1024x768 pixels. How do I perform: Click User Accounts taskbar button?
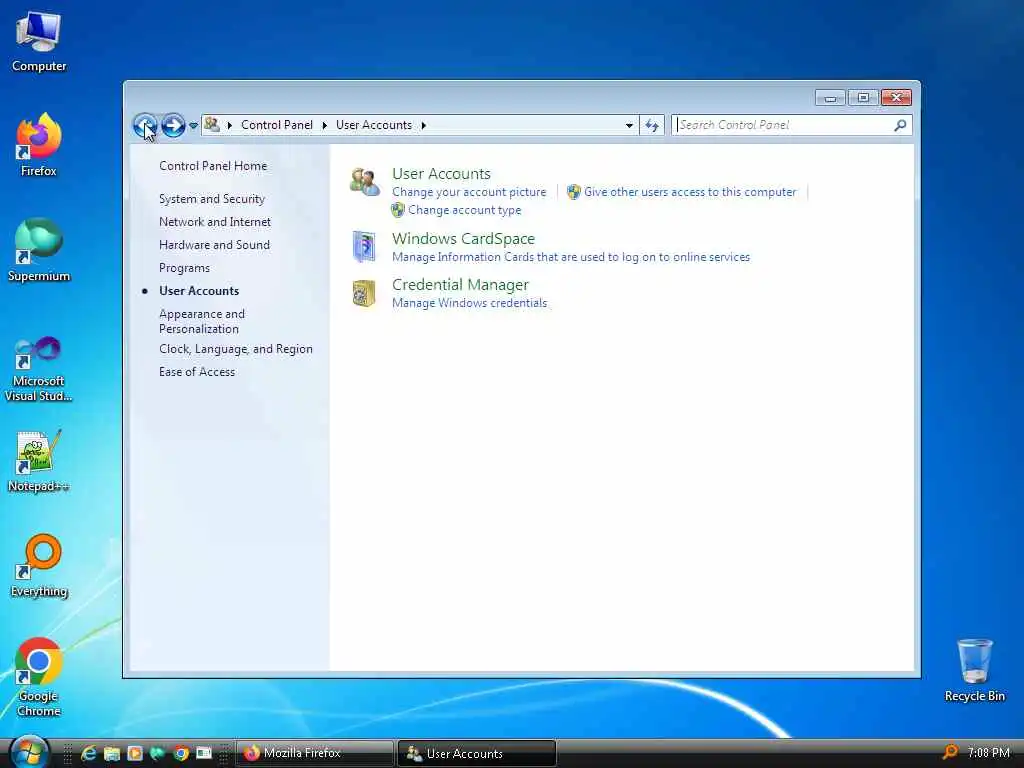click(x=477, y=754)
